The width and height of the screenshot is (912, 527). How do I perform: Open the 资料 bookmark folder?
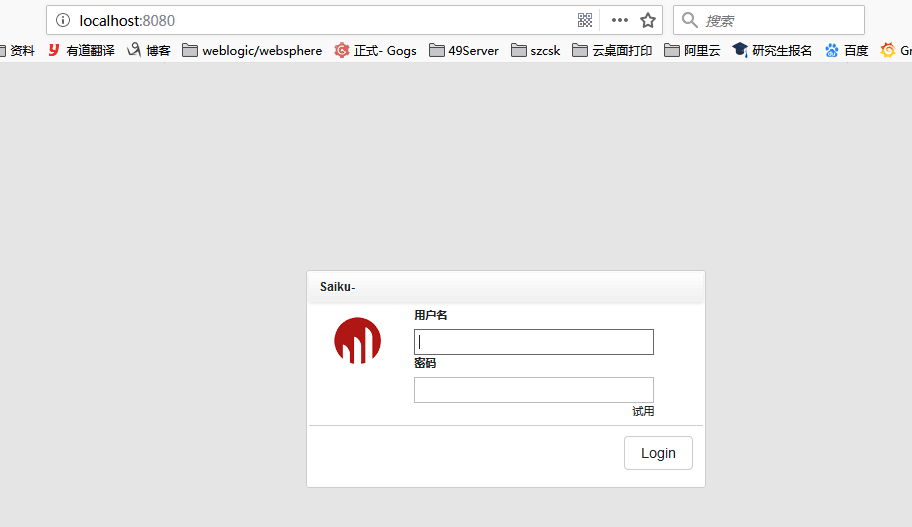click(17, 51)
